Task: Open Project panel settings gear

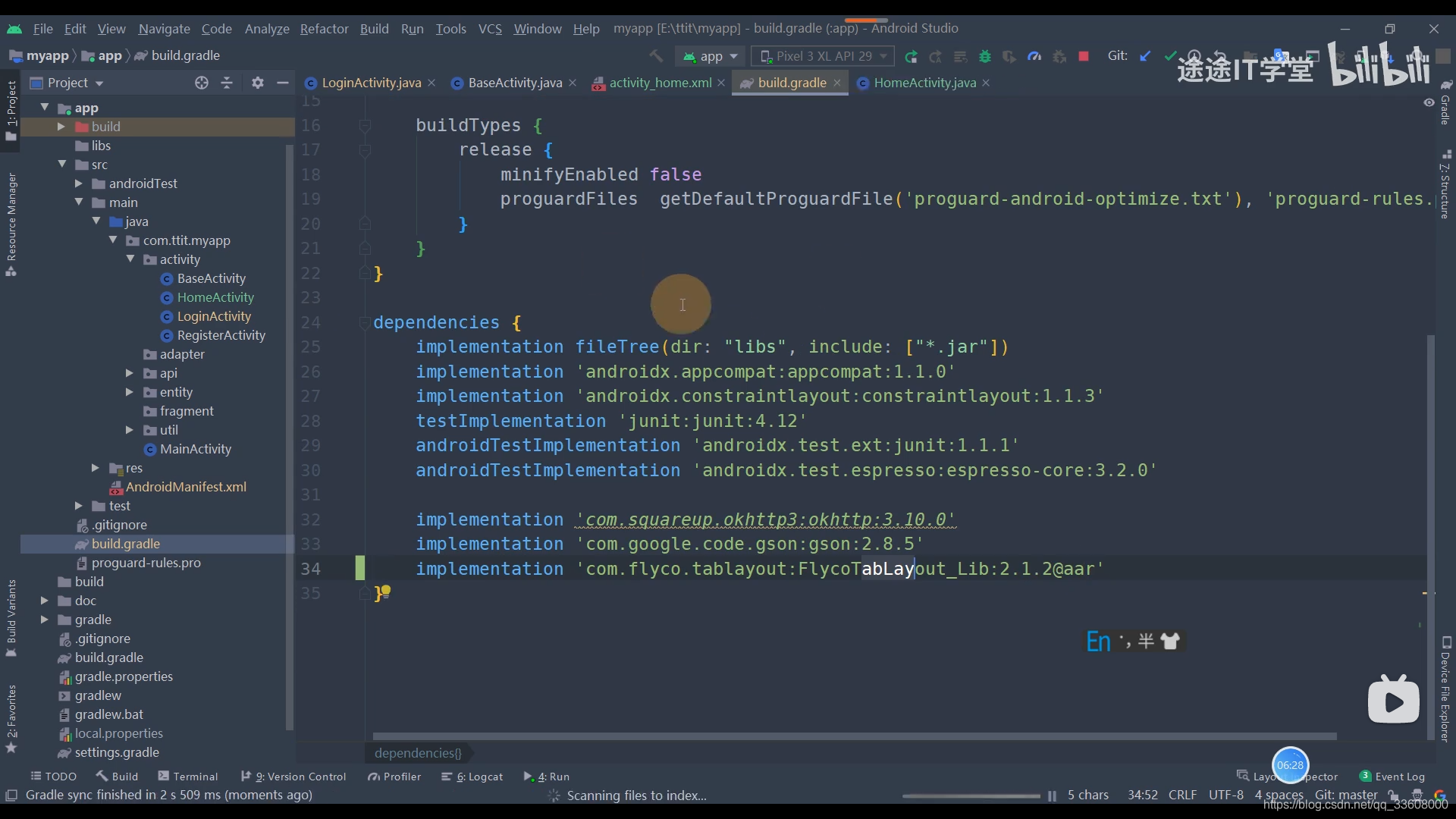Action: [258, 83]
